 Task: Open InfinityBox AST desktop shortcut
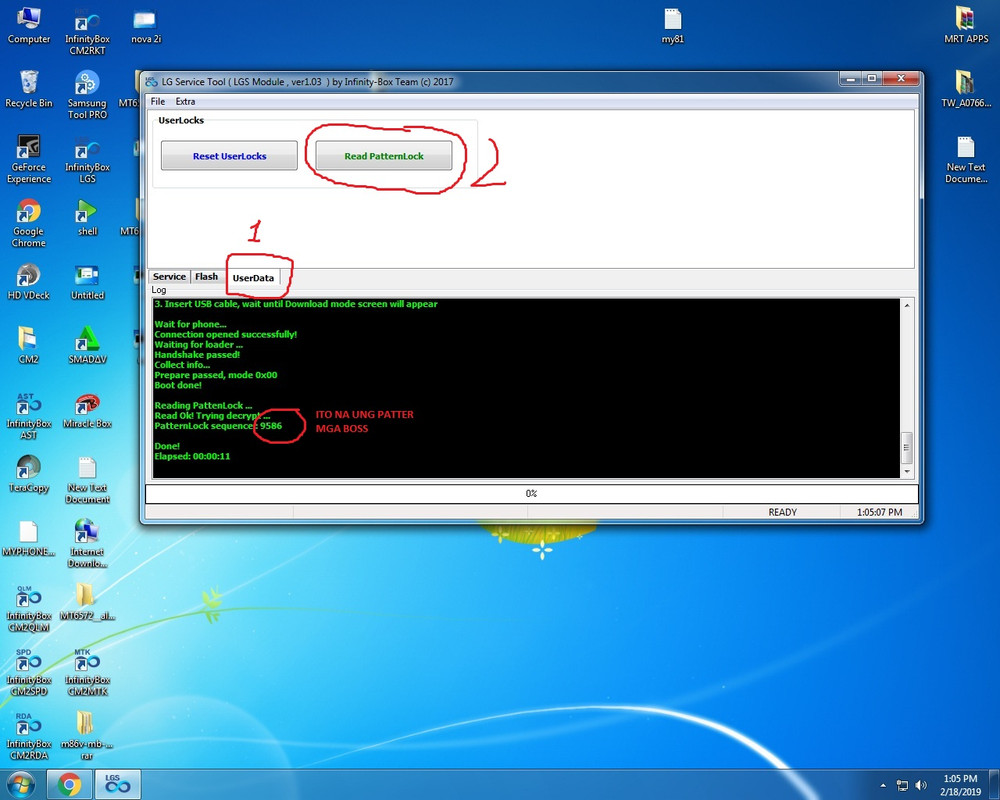(29, 416)
